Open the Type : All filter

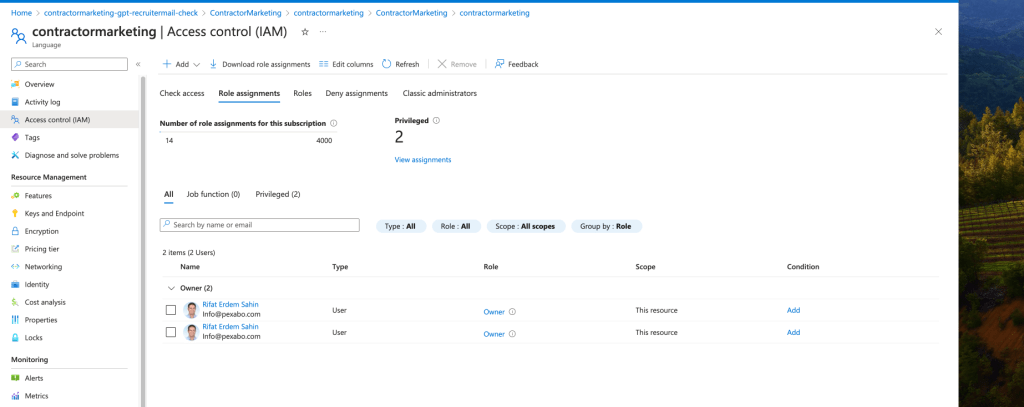click(401, 226)
